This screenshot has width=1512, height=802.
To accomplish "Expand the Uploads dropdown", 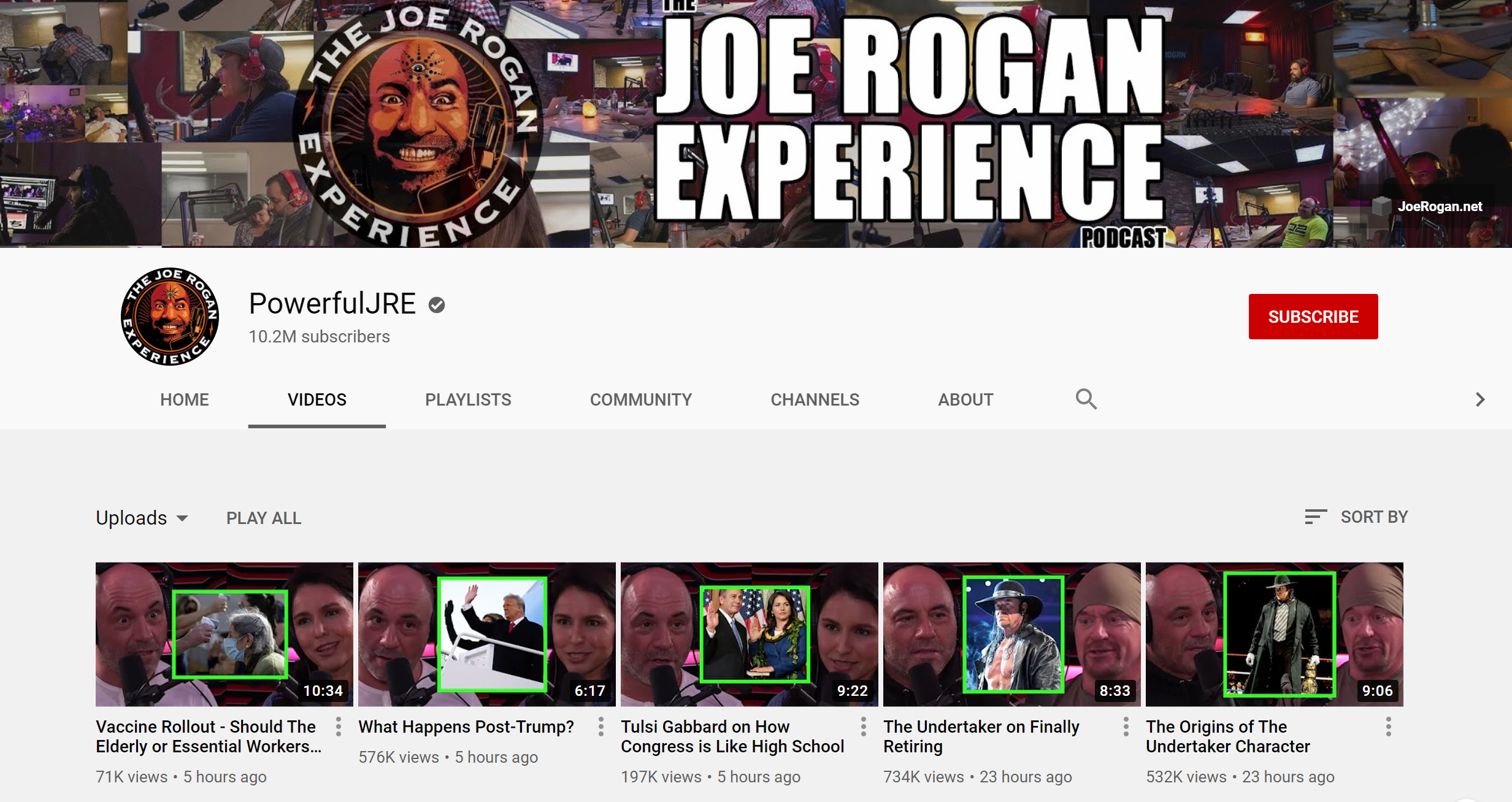I will coord(142,518).
